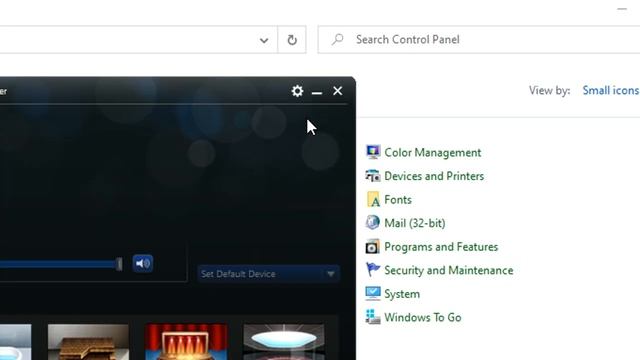This screenshot has height=360, width=640.
Task: Click the Fonts folder icon
Action: pos(373,200)
